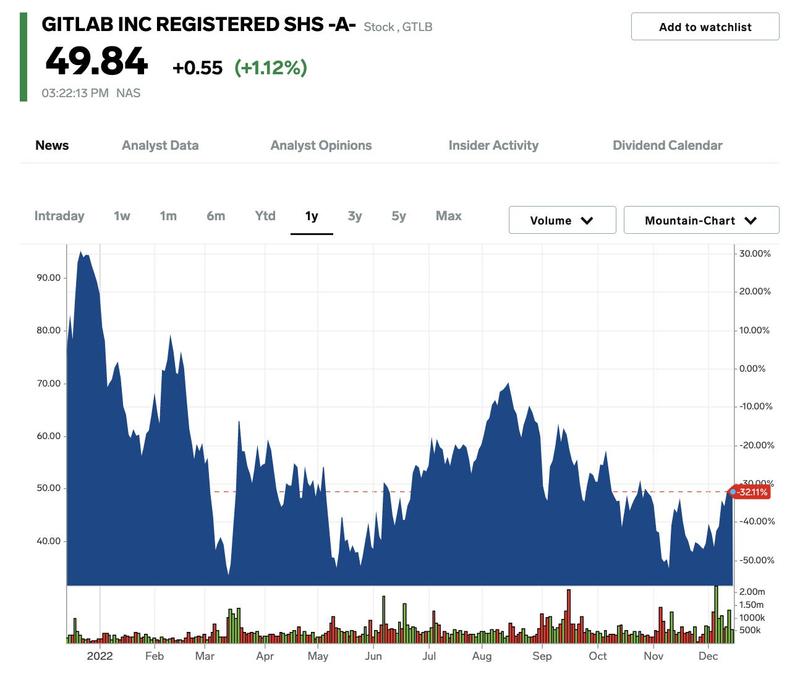Image resolution: width=800 pixels, height=684 pixels.
Task: Click the -32.11% current price marker
Action: click(751, 492)
